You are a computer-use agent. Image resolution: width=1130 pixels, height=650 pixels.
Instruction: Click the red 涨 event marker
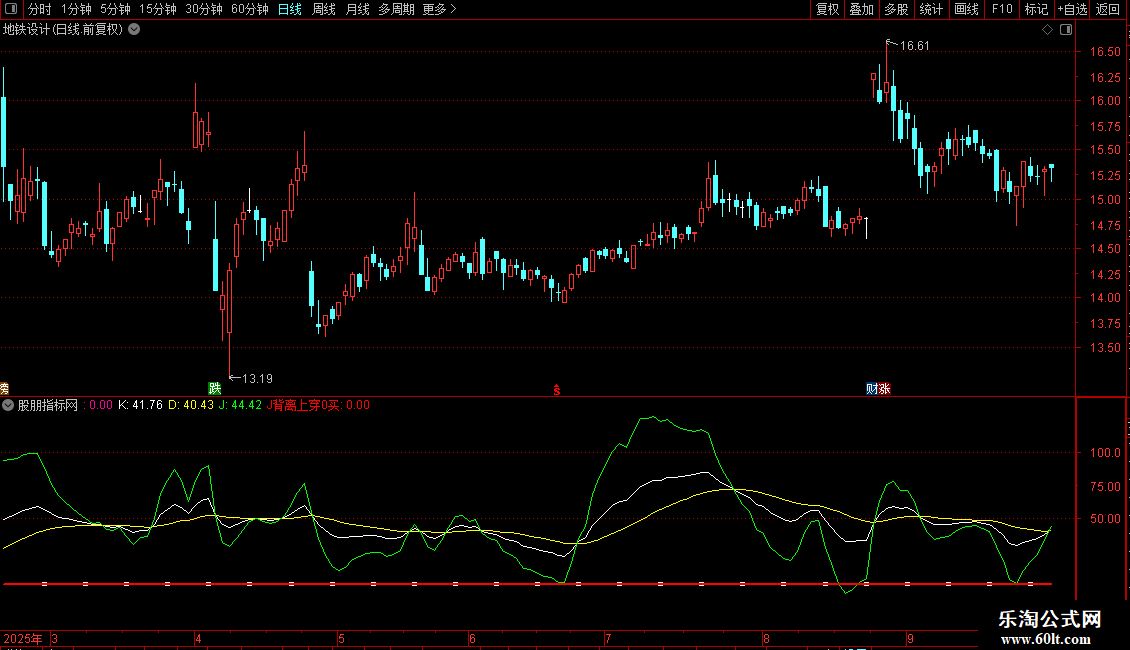point(884,388)
